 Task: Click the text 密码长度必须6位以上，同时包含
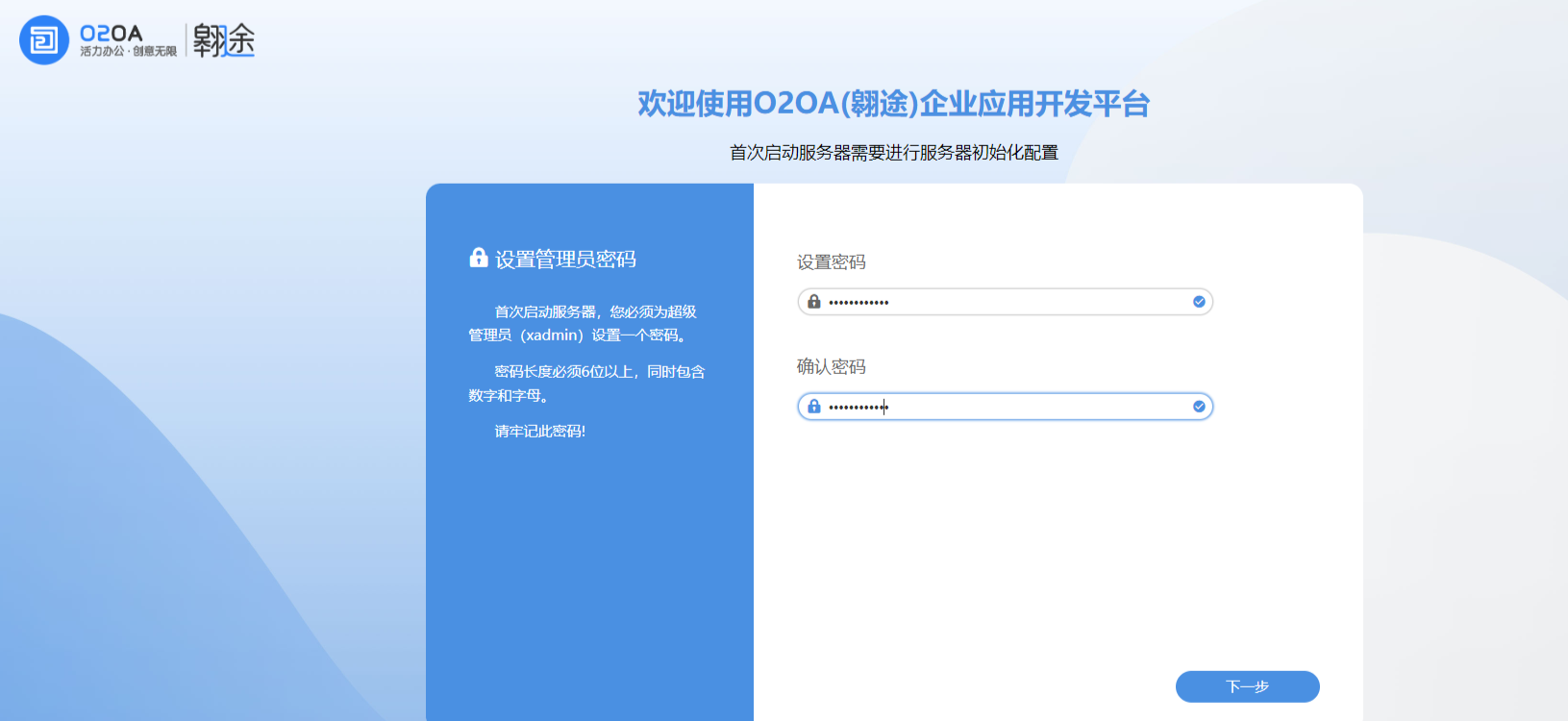(600, 372)
